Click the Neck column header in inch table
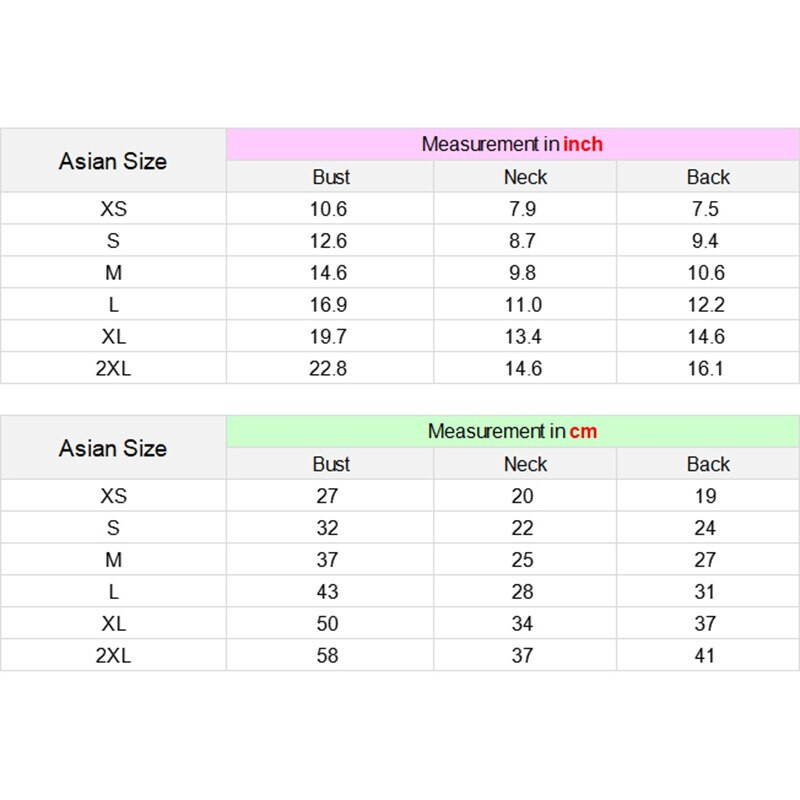Screen dimensions: 800x800 (x=525, y=177)
